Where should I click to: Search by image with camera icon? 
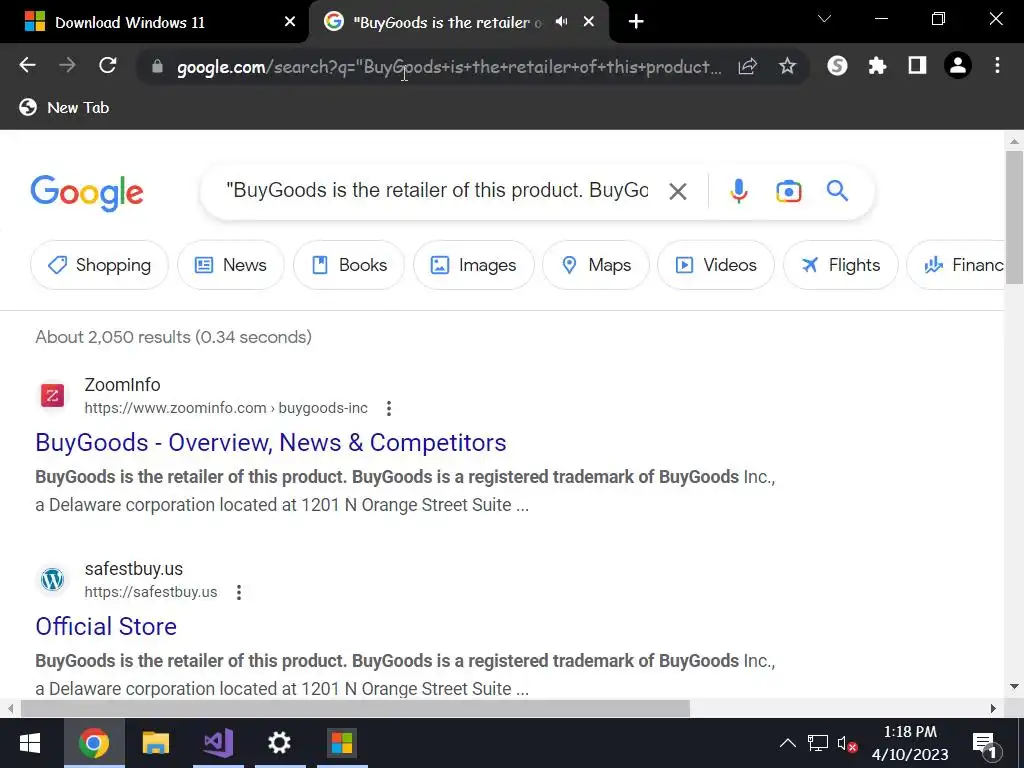click(788, 191)
